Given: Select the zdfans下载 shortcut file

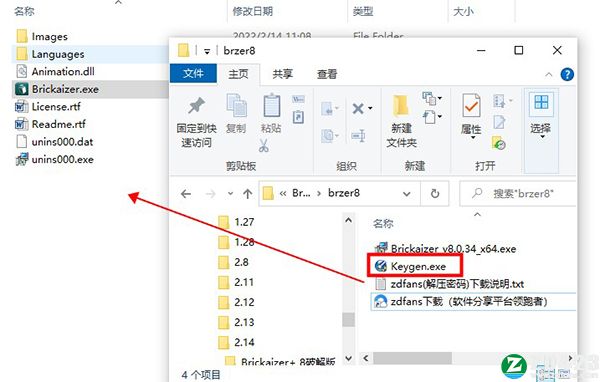Looking at the screenshot, I should (473, 302).
